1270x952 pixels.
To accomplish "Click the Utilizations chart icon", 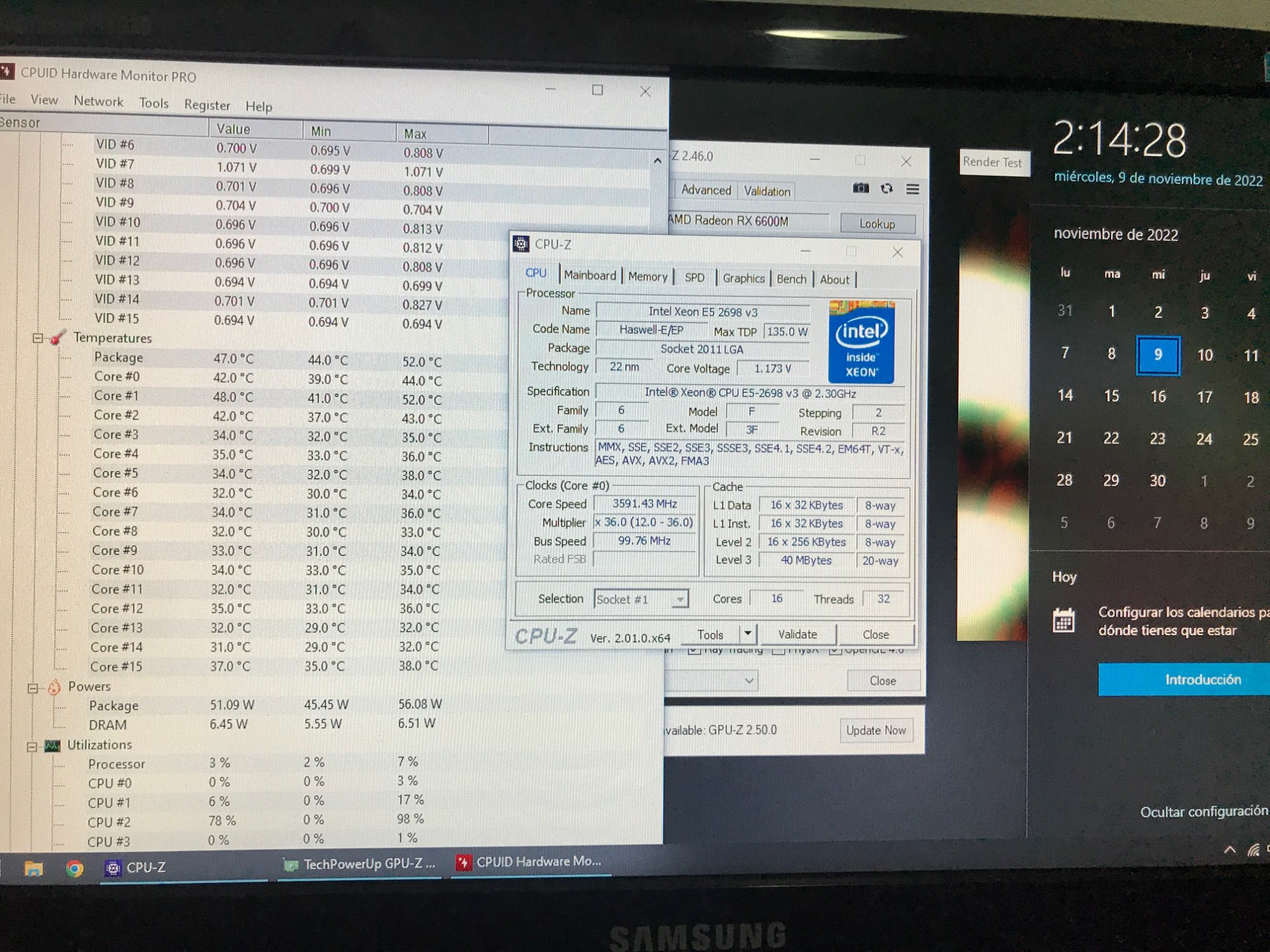I will click(52, 745).
